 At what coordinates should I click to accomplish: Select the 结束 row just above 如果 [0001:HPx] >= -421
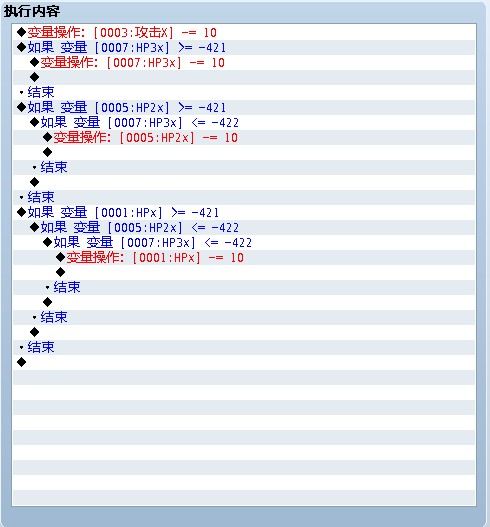244,197
